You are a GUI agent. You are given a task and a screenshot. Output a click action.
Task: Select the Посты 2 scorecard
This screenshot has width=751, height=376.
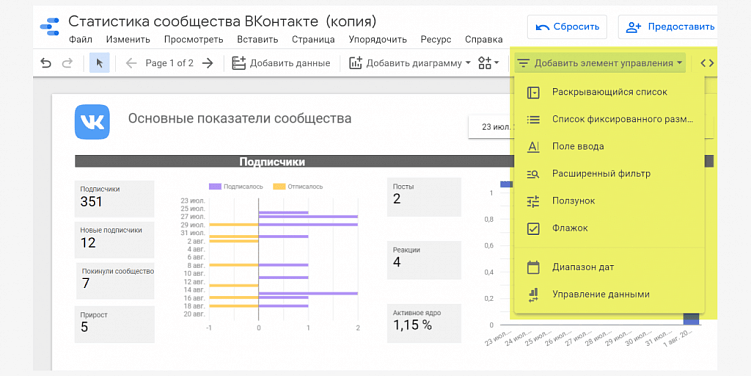tap(424, 197)
